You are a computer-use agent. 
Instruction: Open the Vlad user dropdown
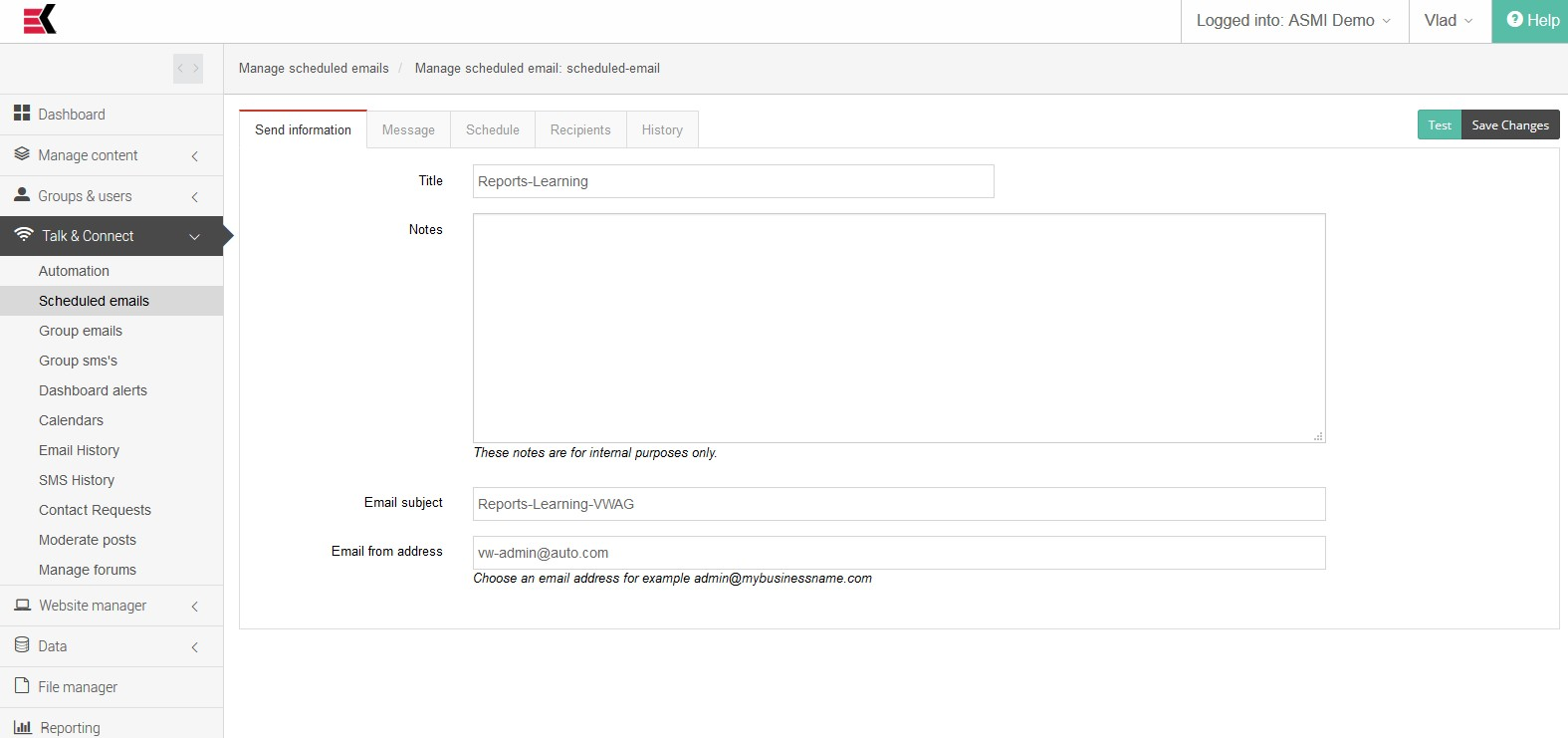(1450, 21)
